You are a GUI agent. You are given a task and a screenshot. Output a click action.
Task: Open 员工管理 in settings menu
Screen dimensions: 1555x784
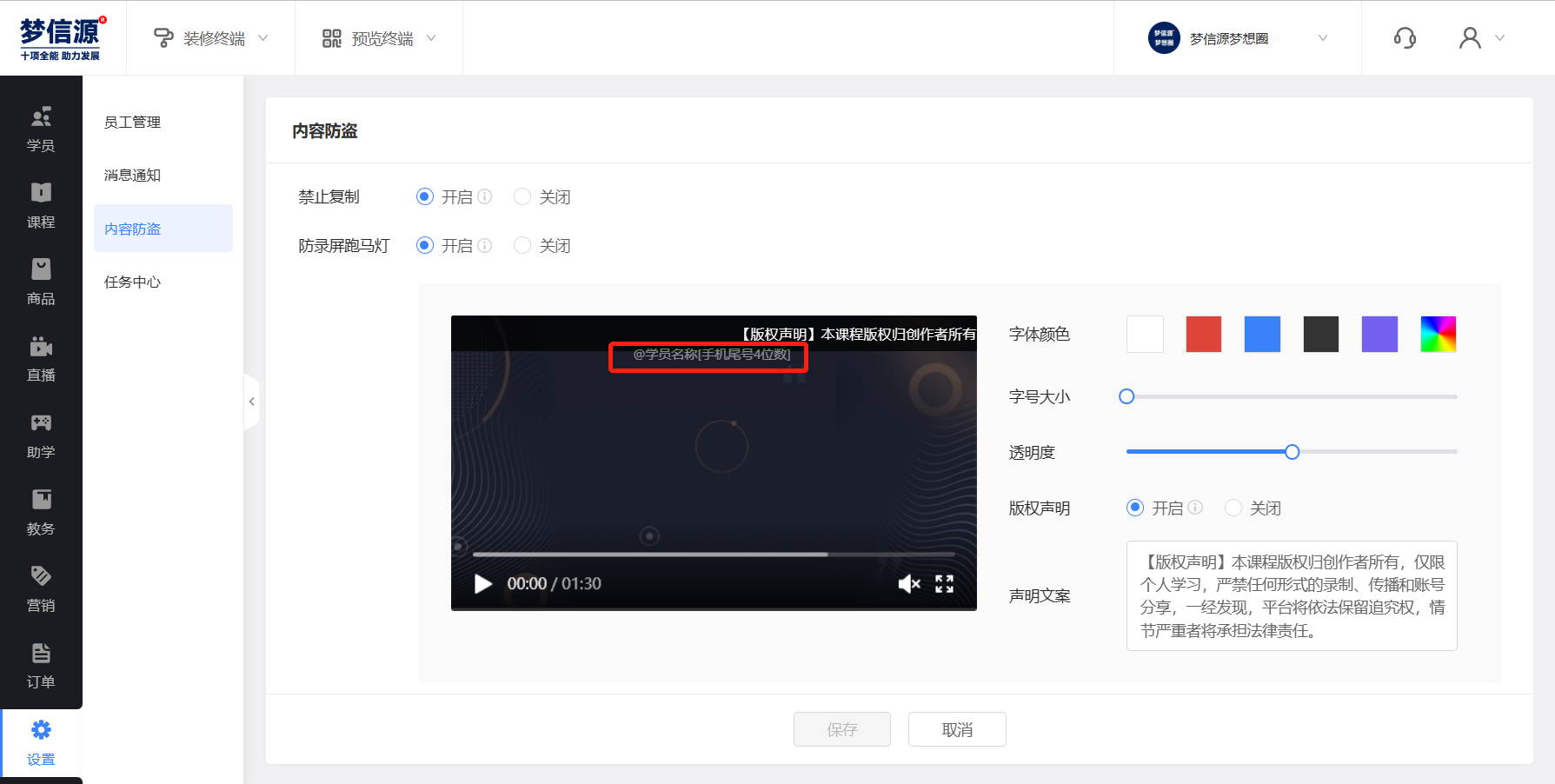click(x=132, y=123)
